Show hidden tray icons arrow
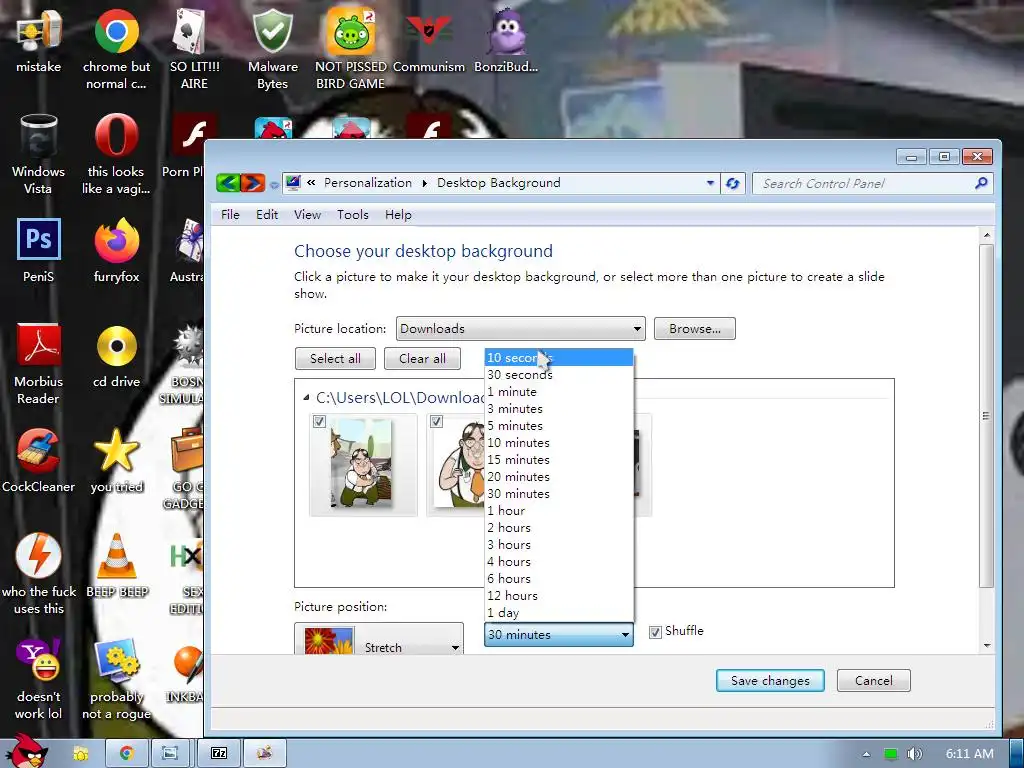Viewport: 1024px width, 768px height. [x=866, y=754]
